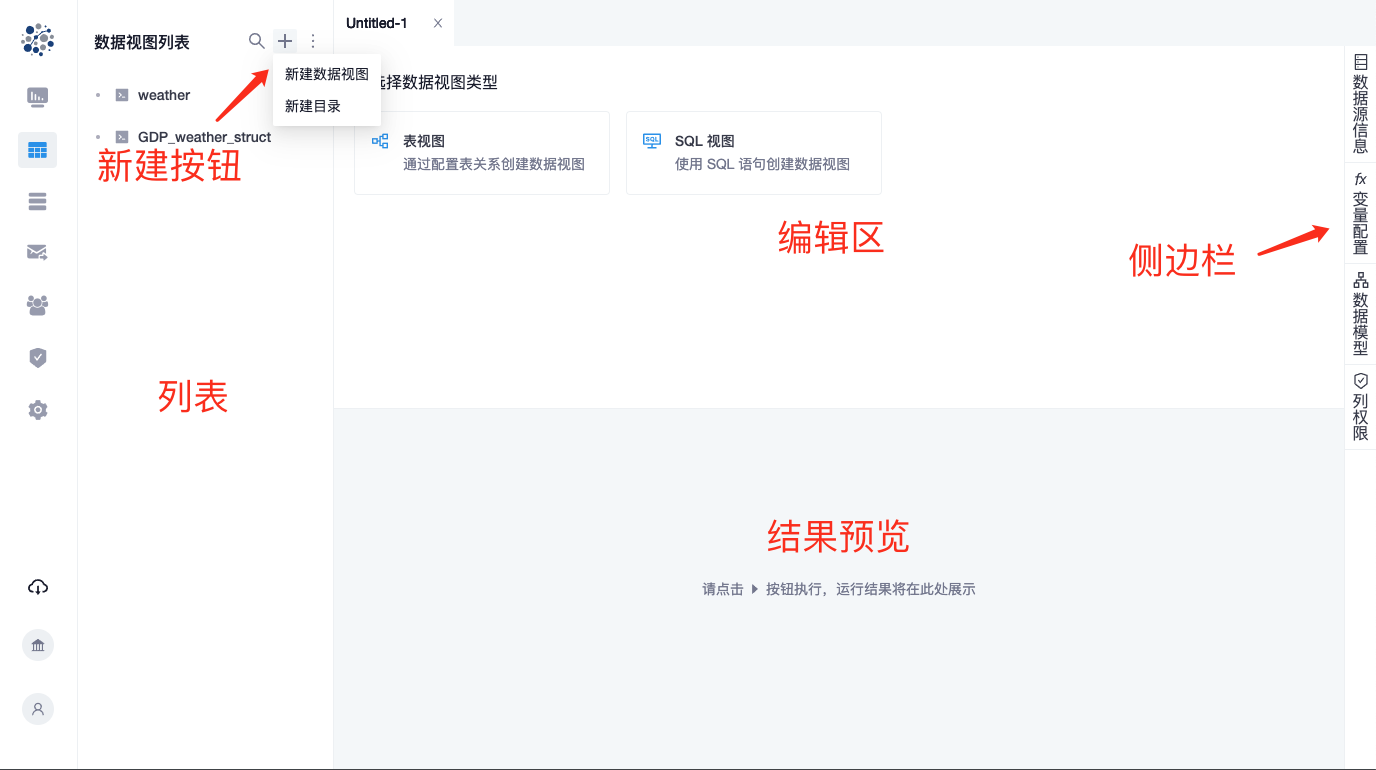This screenshot has height=770, width=1376.
Task: Expand the 变量配置 side panel
Action: [1360, 213]
